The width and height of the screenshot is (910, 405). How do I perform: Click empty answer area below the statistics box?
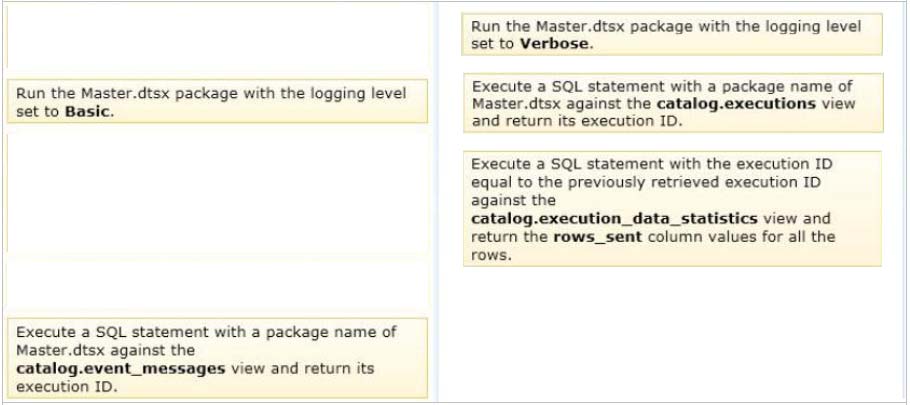pos(672,334)
